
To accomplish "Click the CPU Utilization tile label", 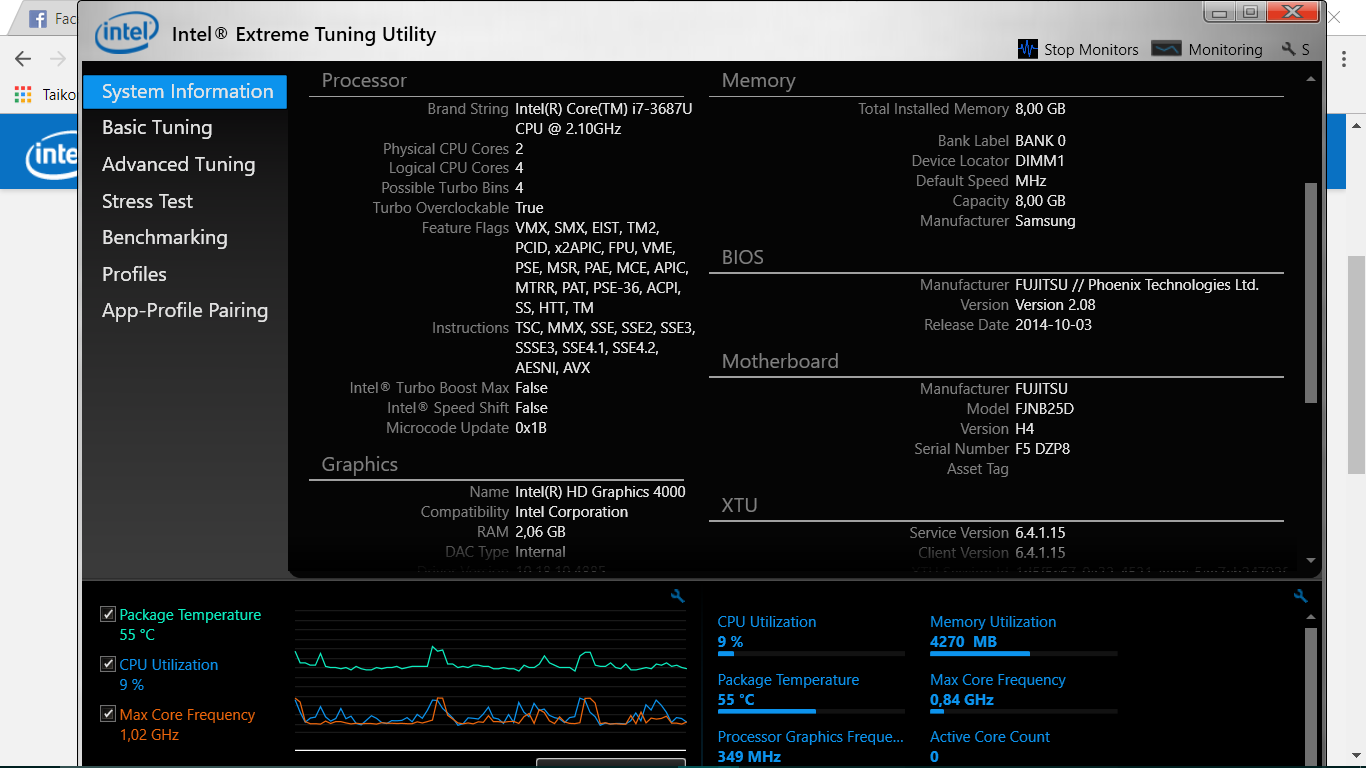I will tap(767, 622).
